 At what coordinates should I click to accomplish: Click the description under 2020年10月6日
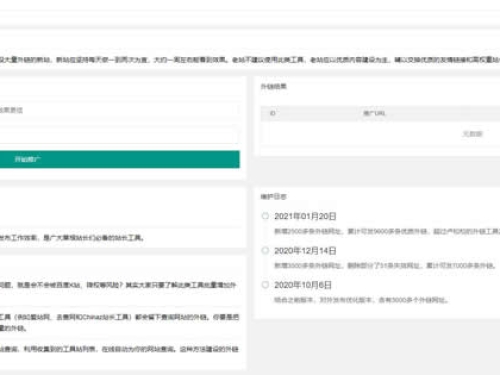tap(361, 300)
